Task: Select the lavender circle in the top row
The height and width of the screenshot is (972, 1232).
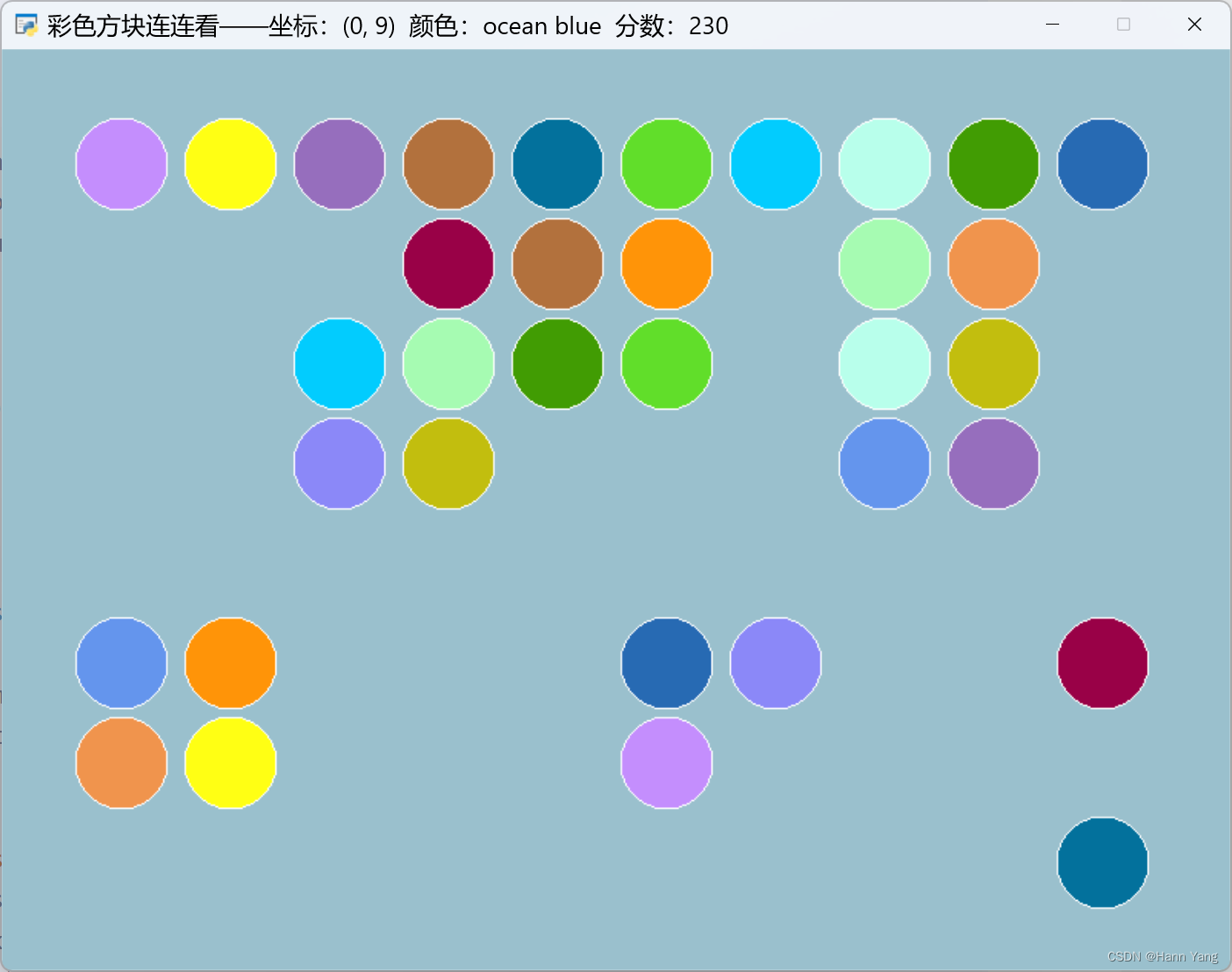Action: pos(121,164)
